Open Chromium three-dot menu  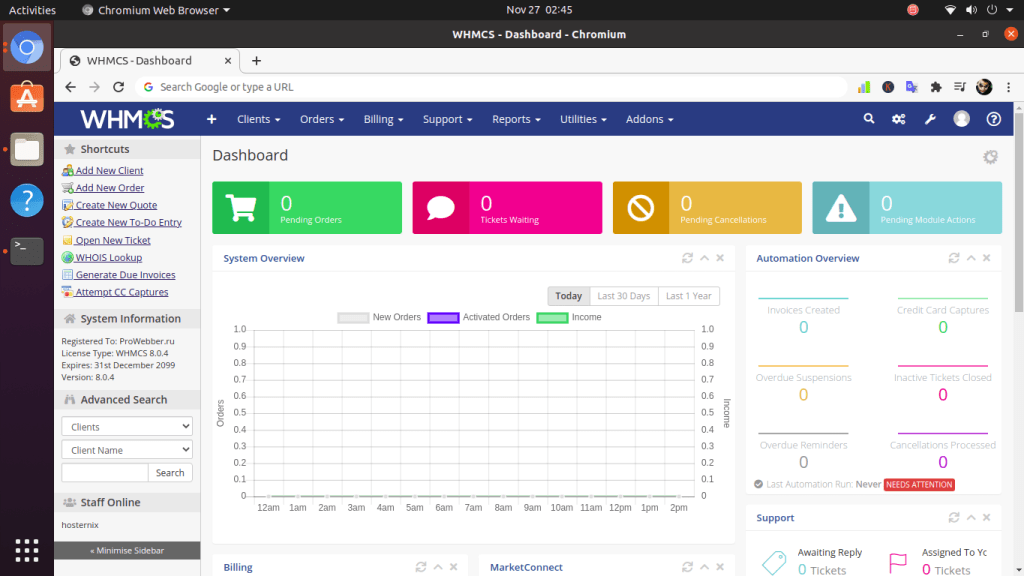pyautogui.click(x=1008, y=87)
